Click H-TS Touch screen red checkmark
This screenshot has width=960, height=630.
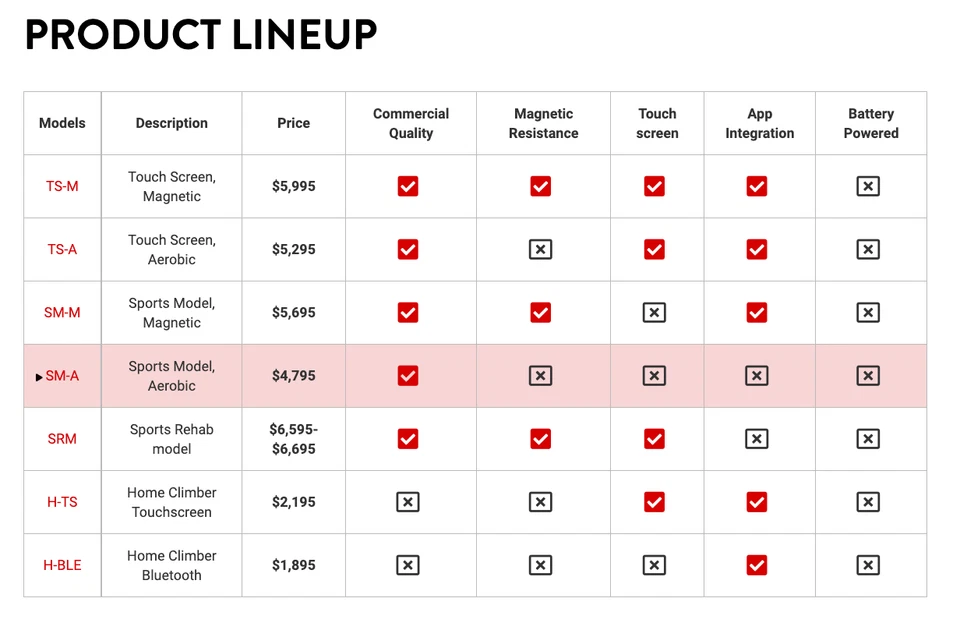(x=654, y=502)
